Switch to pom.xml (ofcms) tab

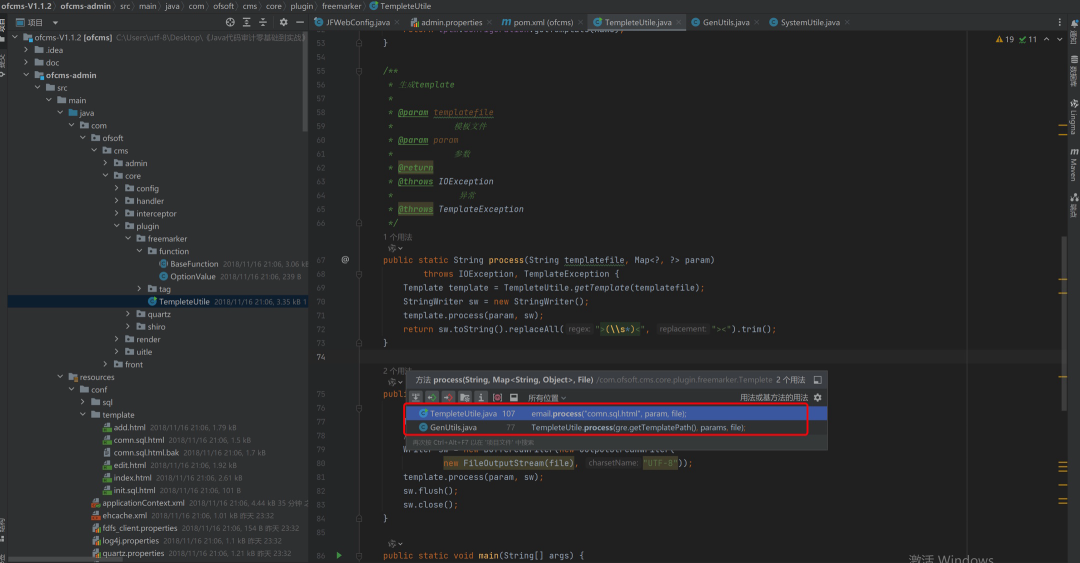pos(543,22)
